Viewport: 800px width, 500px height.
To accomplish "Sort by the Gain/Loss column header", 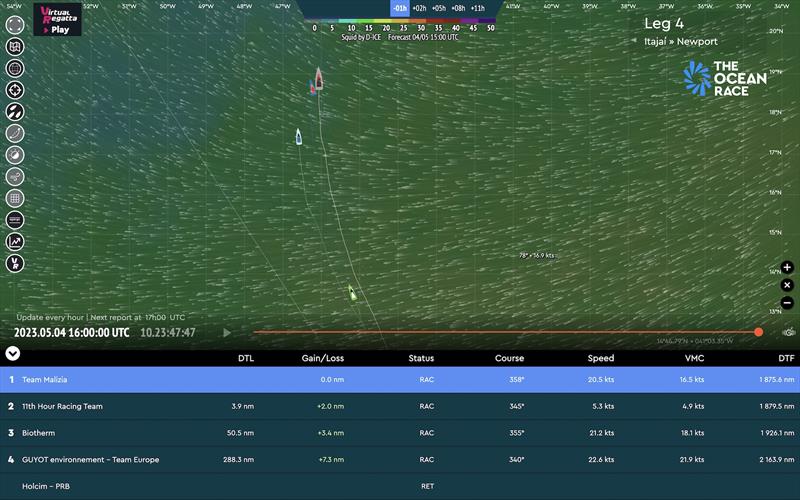I will coord(322,358).
